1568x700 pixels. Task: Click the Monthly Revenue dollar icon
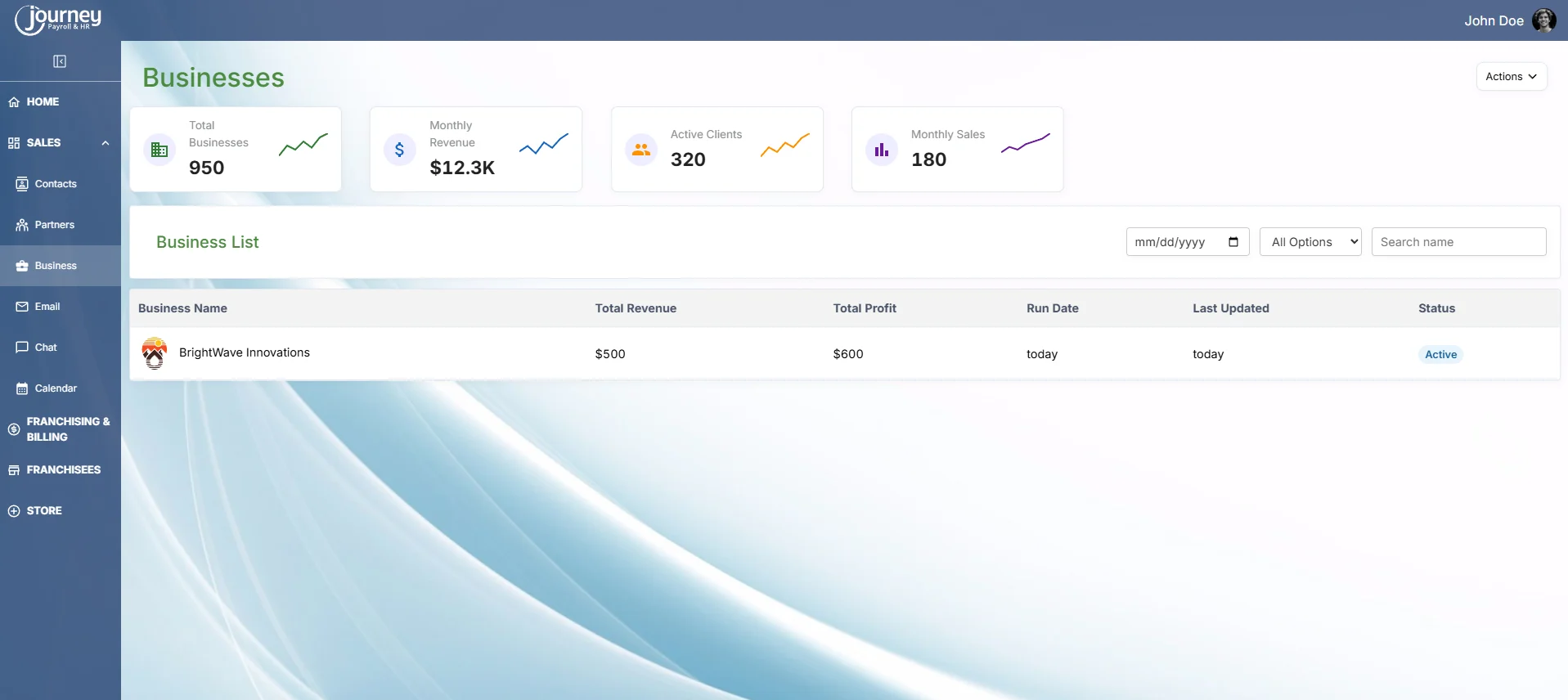click(x=399, y=150)
